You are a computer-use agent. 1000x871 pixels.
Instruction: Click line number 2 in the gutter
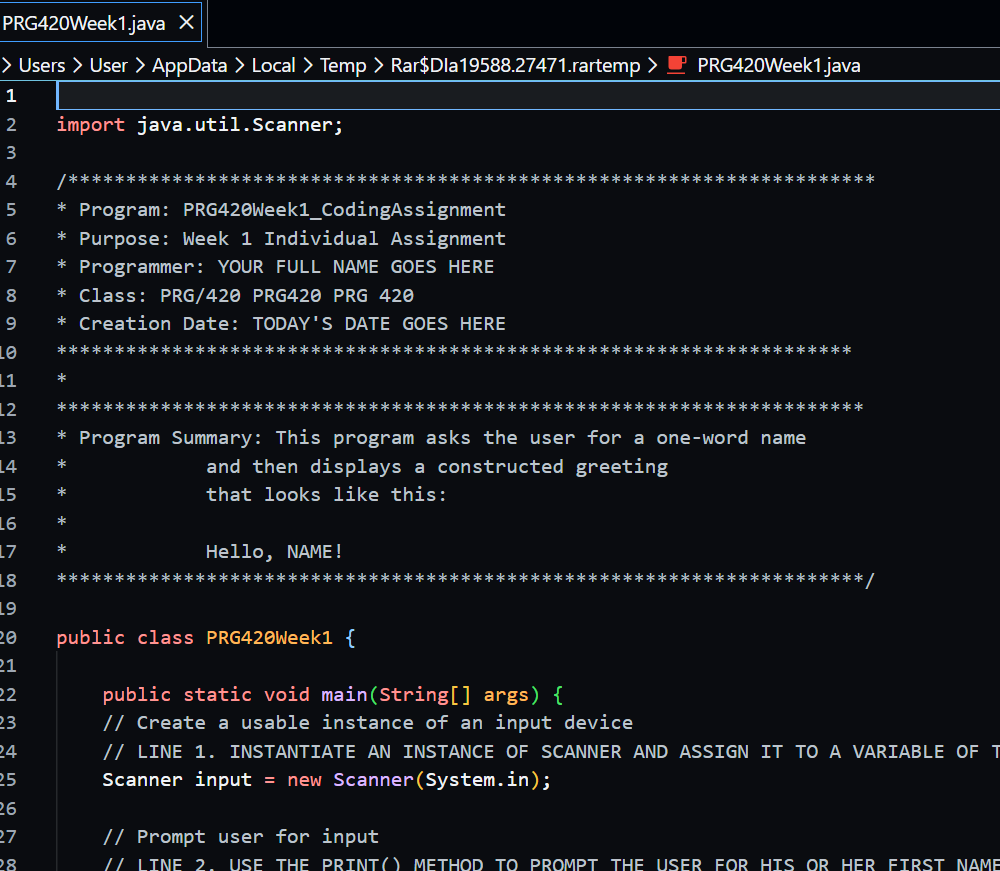click(10, 125)
